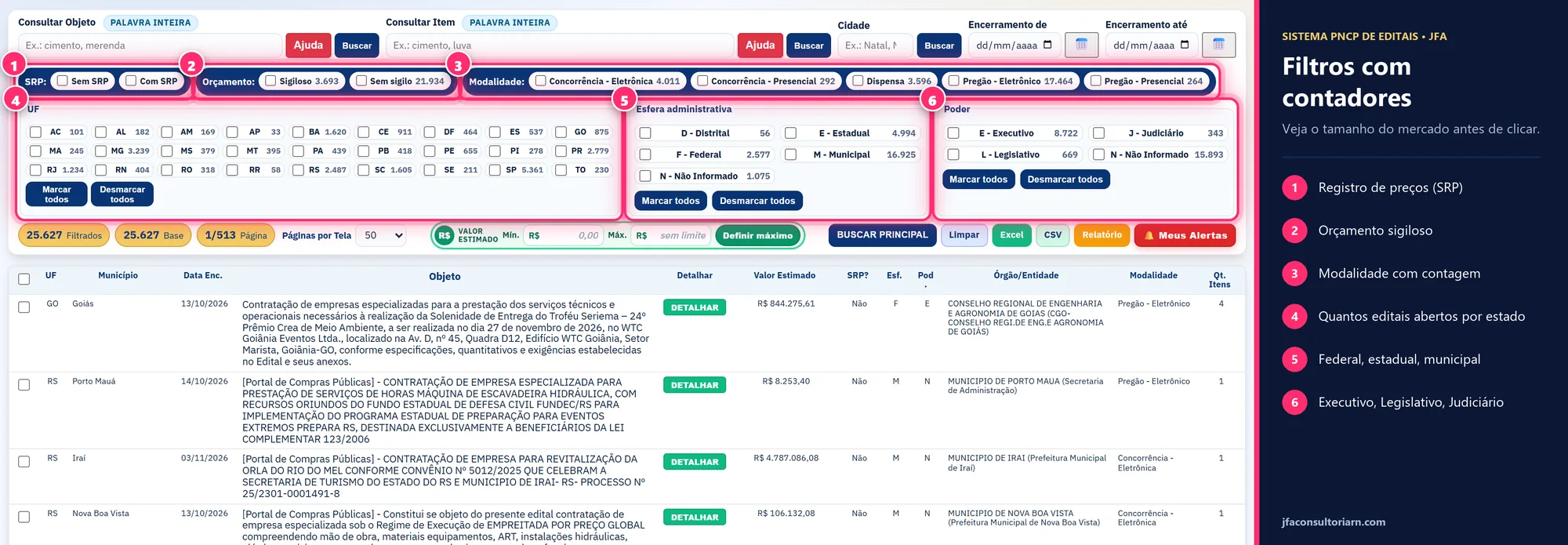Toggle PALAVRA INTEIRA for Consultar Objeto
The height and width of the screenshot is (545, 1568).
click(x=151, y=23)
